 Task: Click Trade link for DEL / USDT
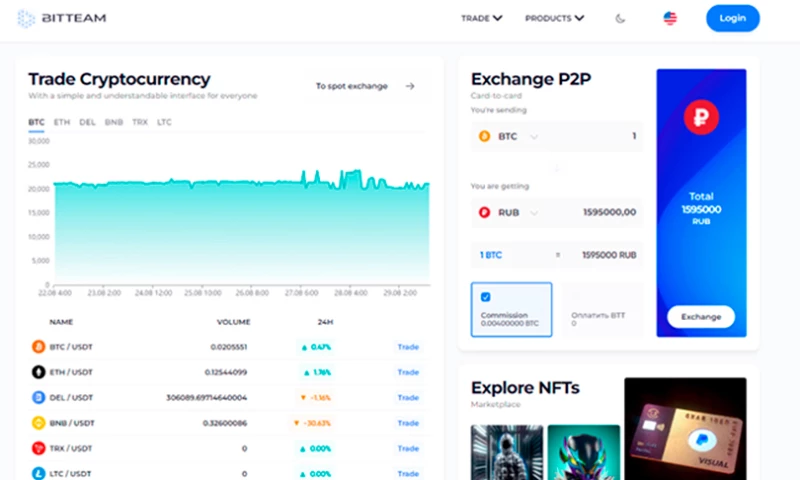pos(408,397)
